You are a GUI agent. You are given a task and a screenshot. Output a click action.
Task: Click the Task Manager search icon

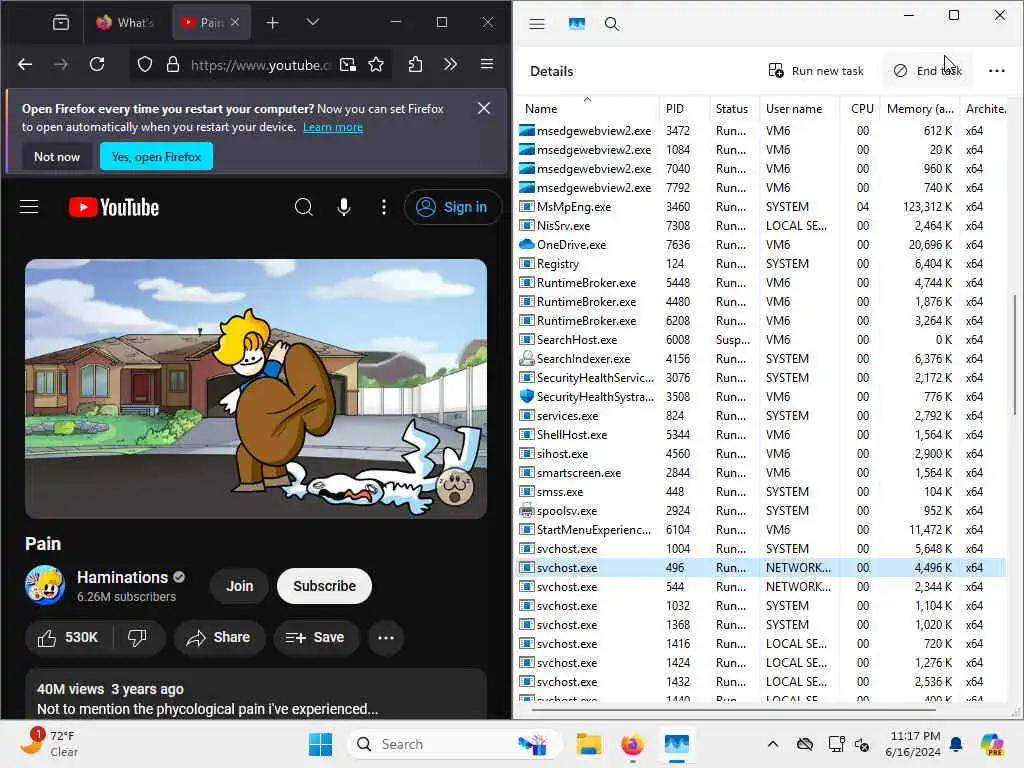(611, 24)
